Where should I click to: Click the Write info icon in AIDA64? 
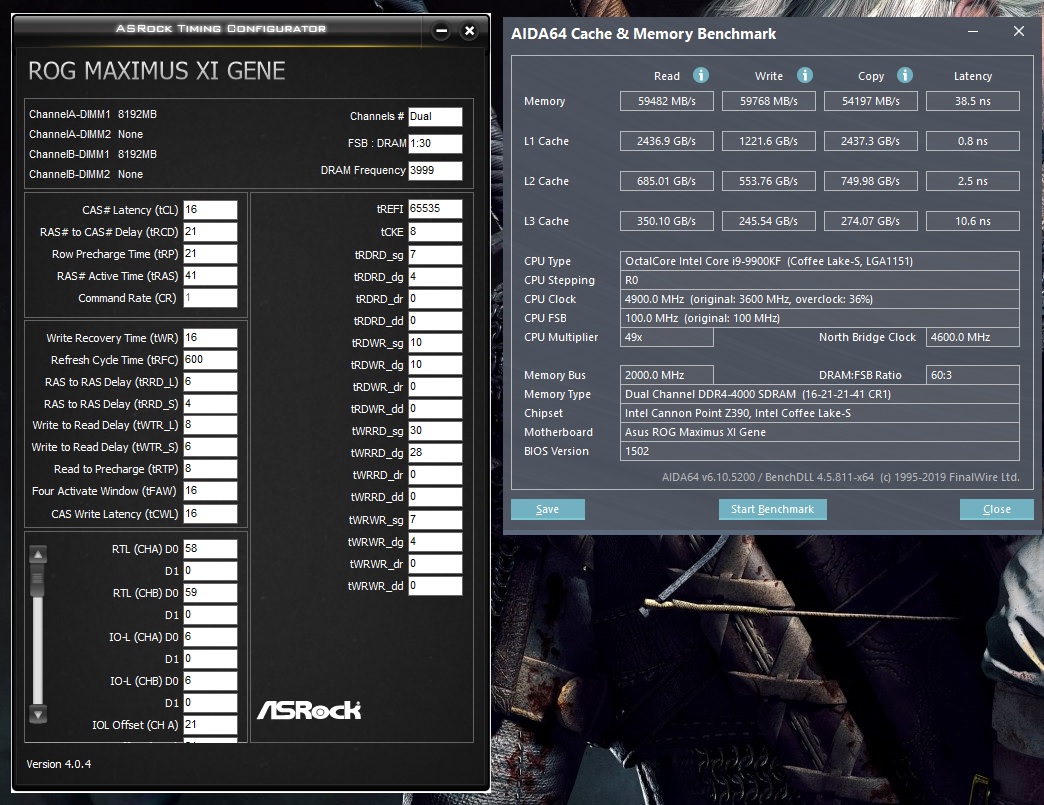804,75
